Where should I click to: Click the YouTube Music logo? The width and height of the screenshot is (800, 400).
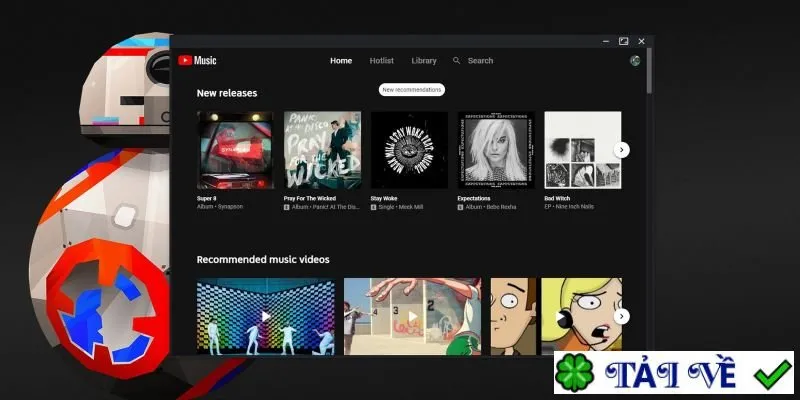[197, 61]
